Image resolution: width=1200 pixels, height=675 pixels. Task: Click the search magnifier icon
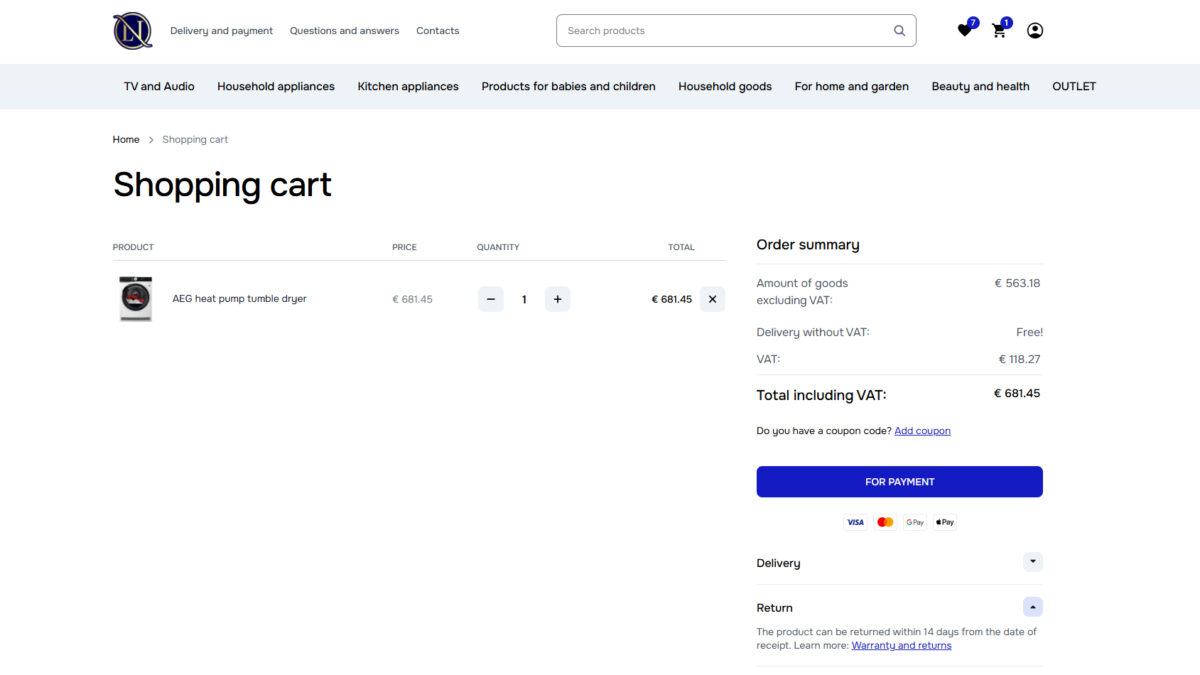click(x=899, y=30)
